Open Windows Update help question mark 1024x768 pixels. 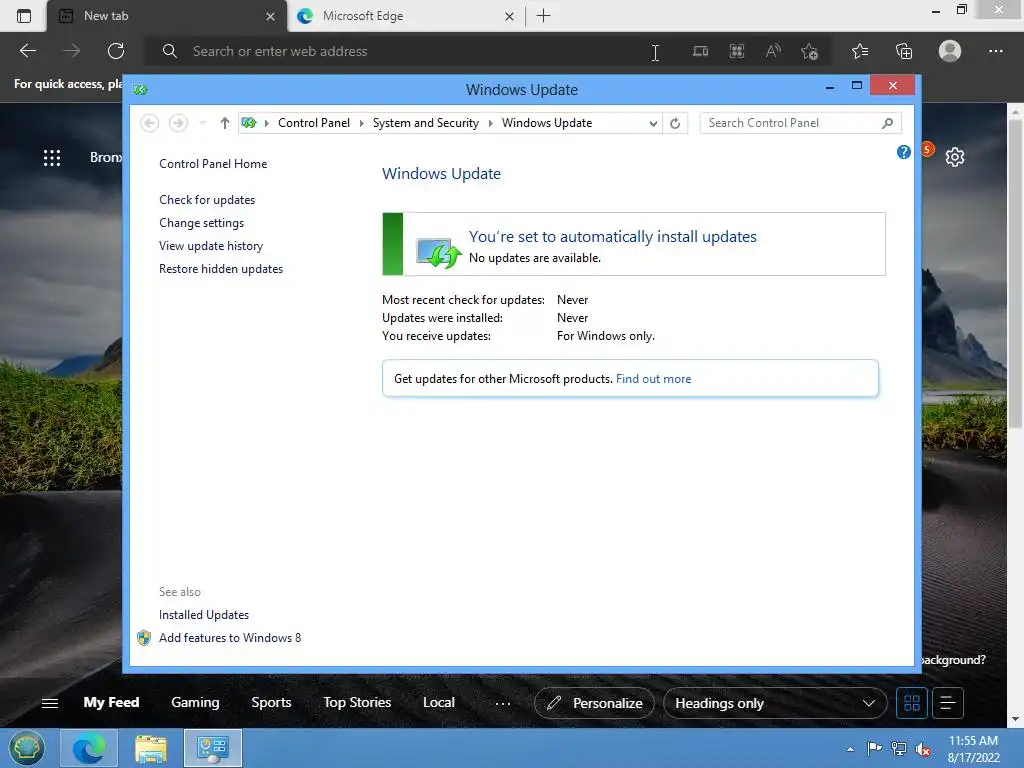pyautogui.click(x=903, y=152)
